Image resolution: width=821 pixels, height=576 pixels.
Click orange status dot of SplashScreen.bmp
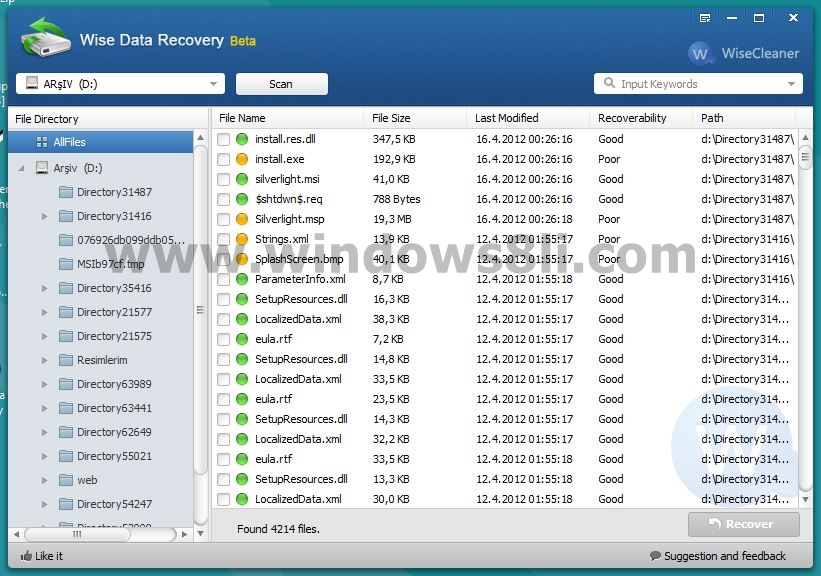click(x=242, y=259)
